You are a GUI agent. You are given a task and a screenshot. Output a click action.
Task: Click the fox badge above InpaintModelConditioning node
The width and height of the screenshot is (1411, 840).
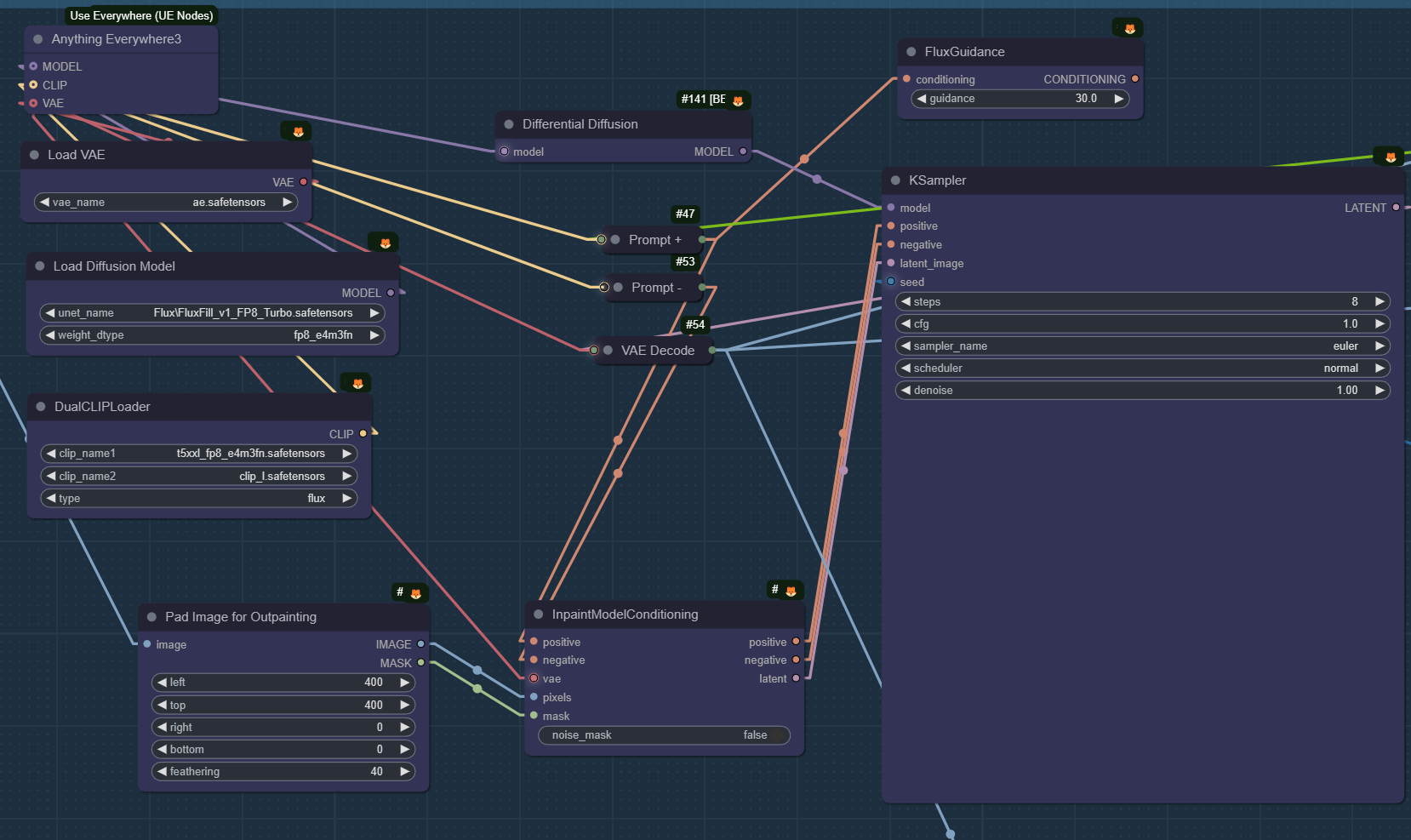(x=791, y=591)
